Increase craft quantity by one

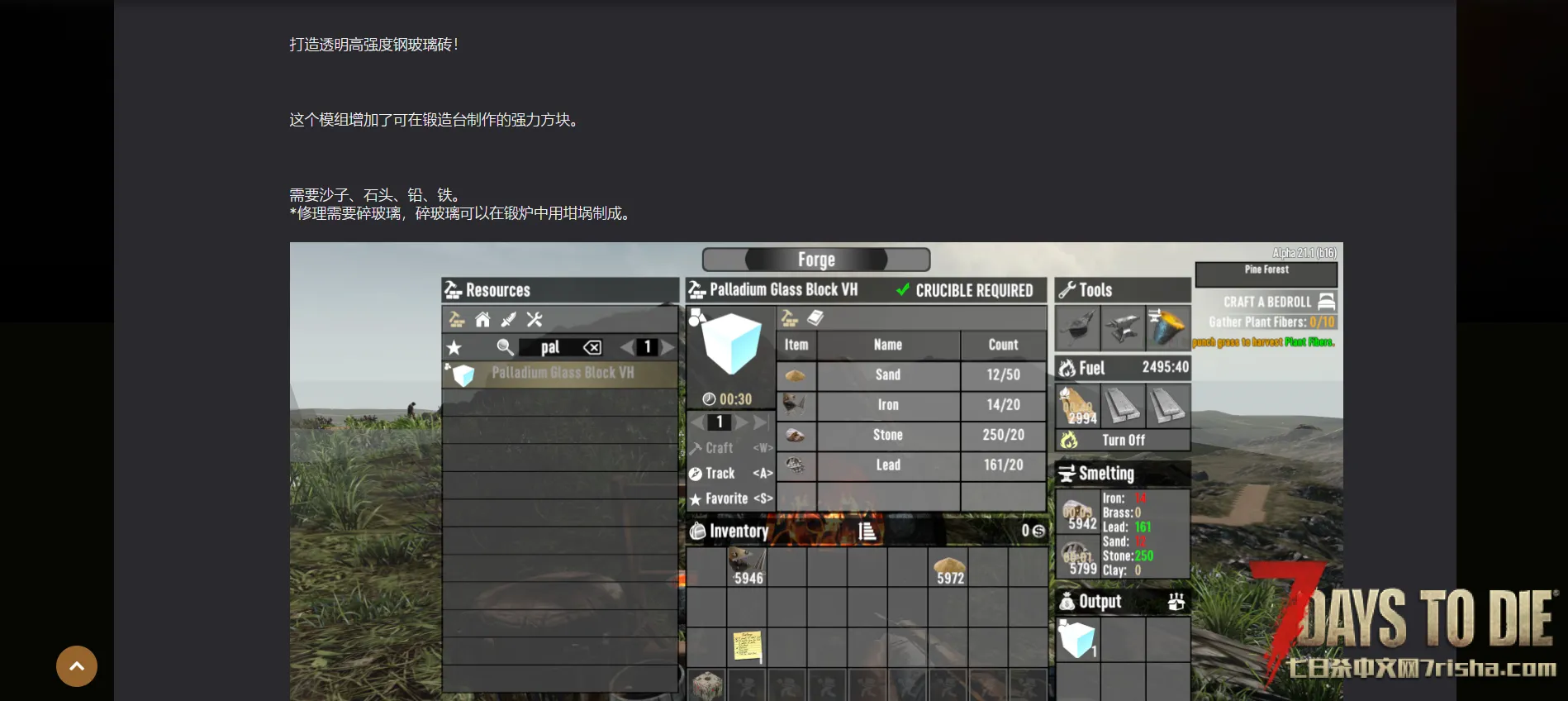pos(742,422)
